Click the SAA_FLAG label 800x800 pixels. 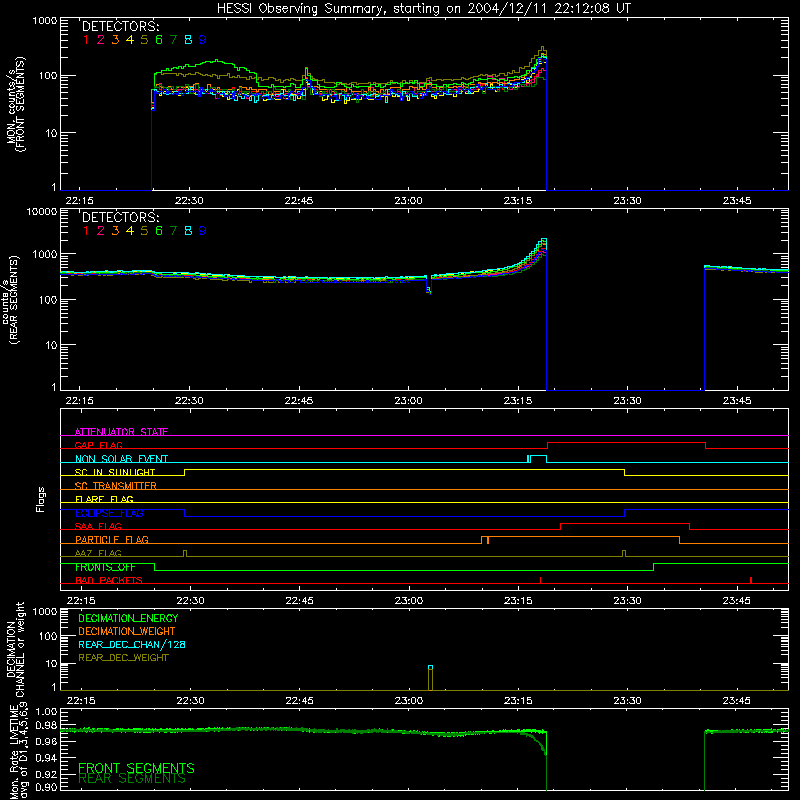pos(98,526)
